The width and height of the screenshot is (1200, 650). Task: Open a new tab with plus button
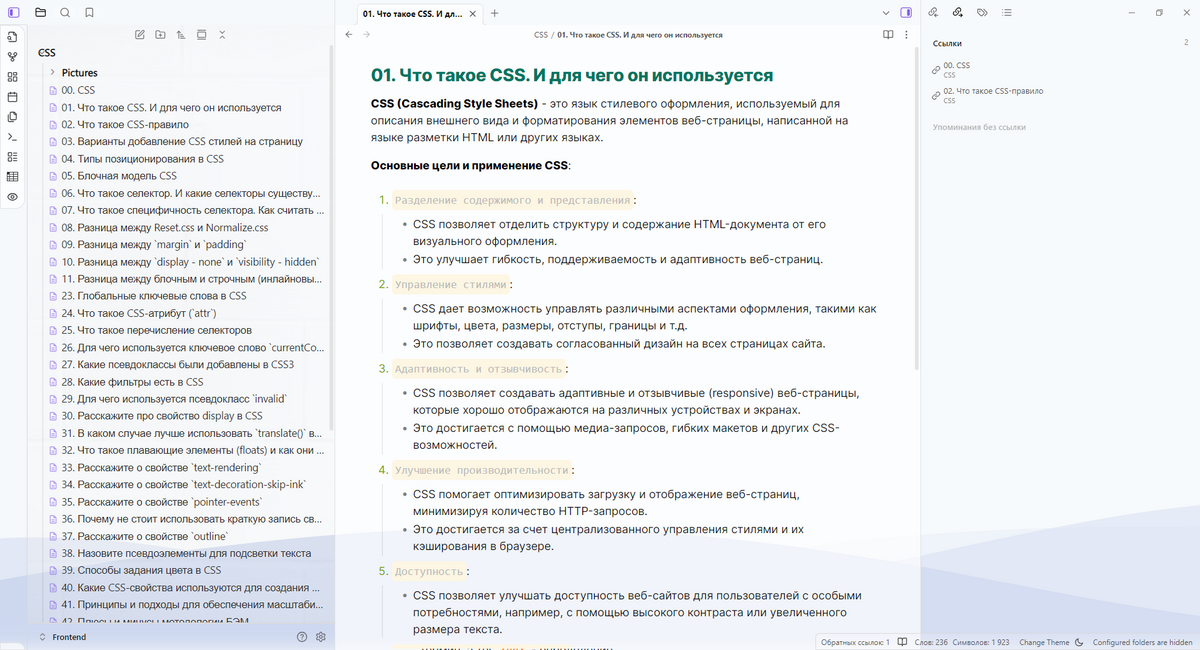click(x=494, y=13)
